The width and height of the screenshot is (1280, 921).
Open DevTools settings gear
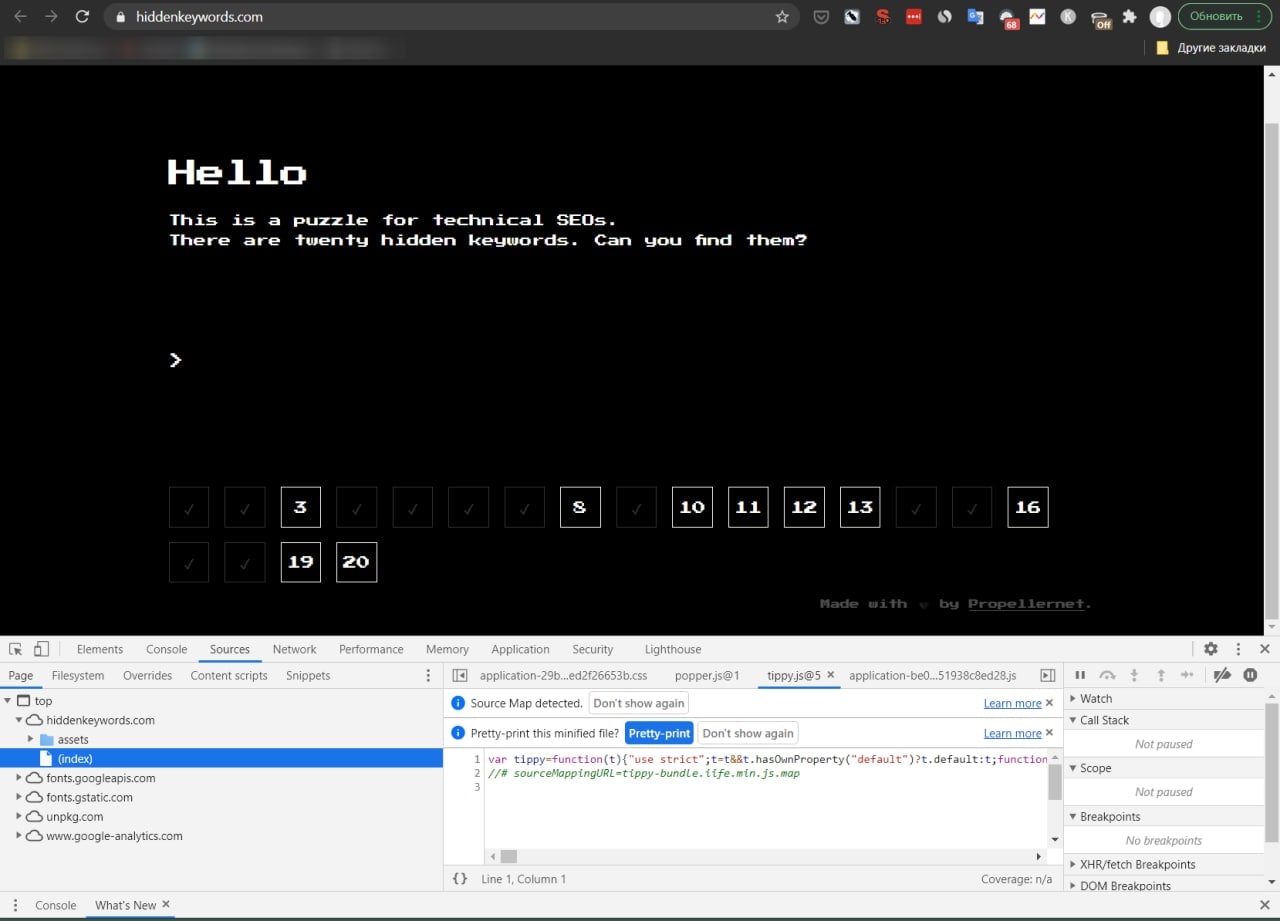pos(1211,649)
